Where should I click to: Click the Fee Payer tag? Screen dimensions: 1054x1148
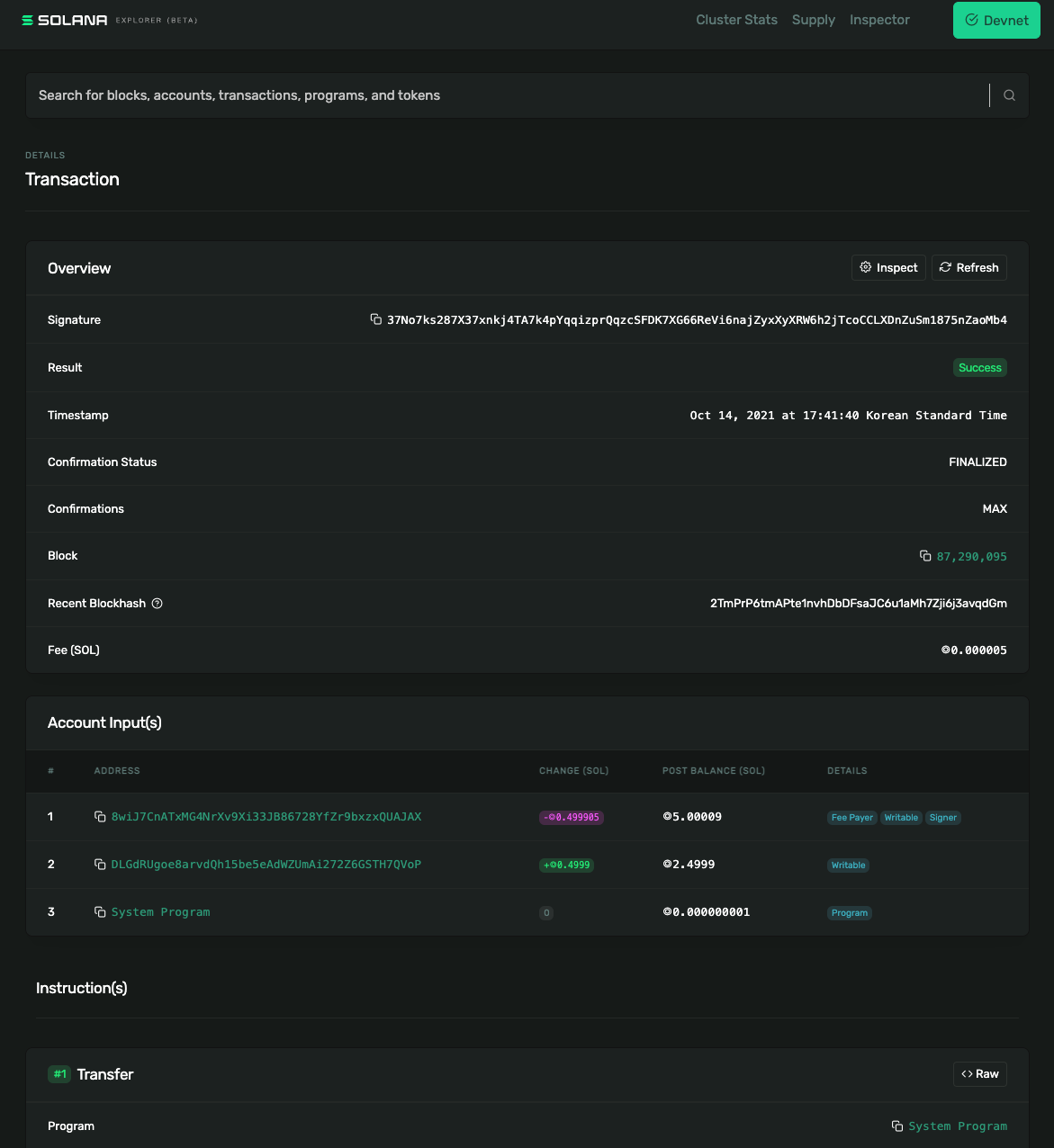click(x=852, y=818)
